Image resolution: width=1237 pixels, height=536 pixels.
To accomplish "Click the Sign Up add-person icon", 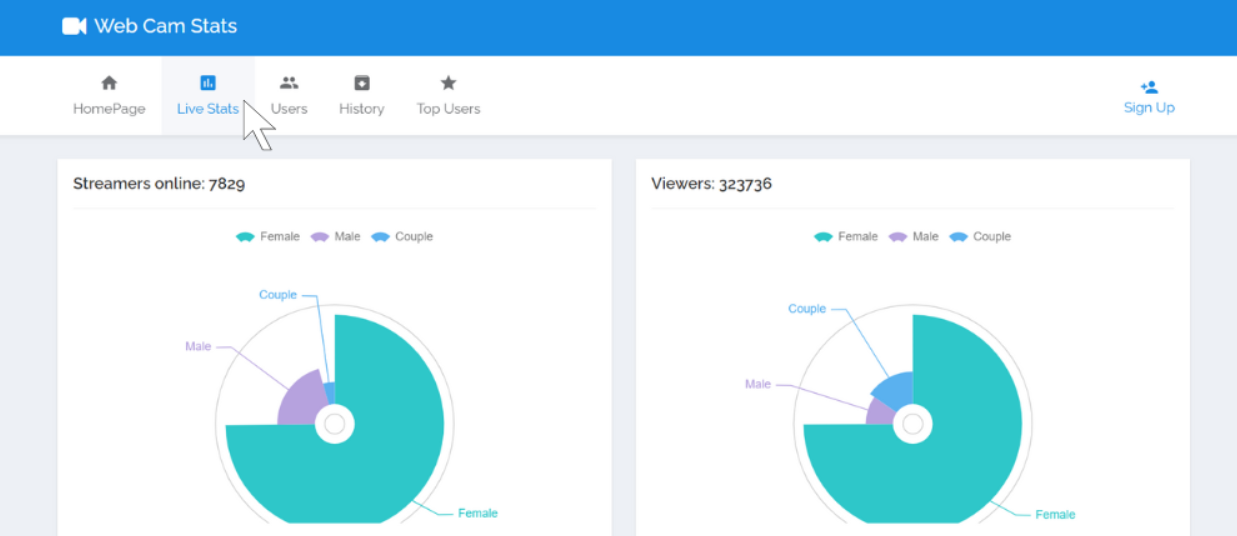I will (x=1149, y=87).
